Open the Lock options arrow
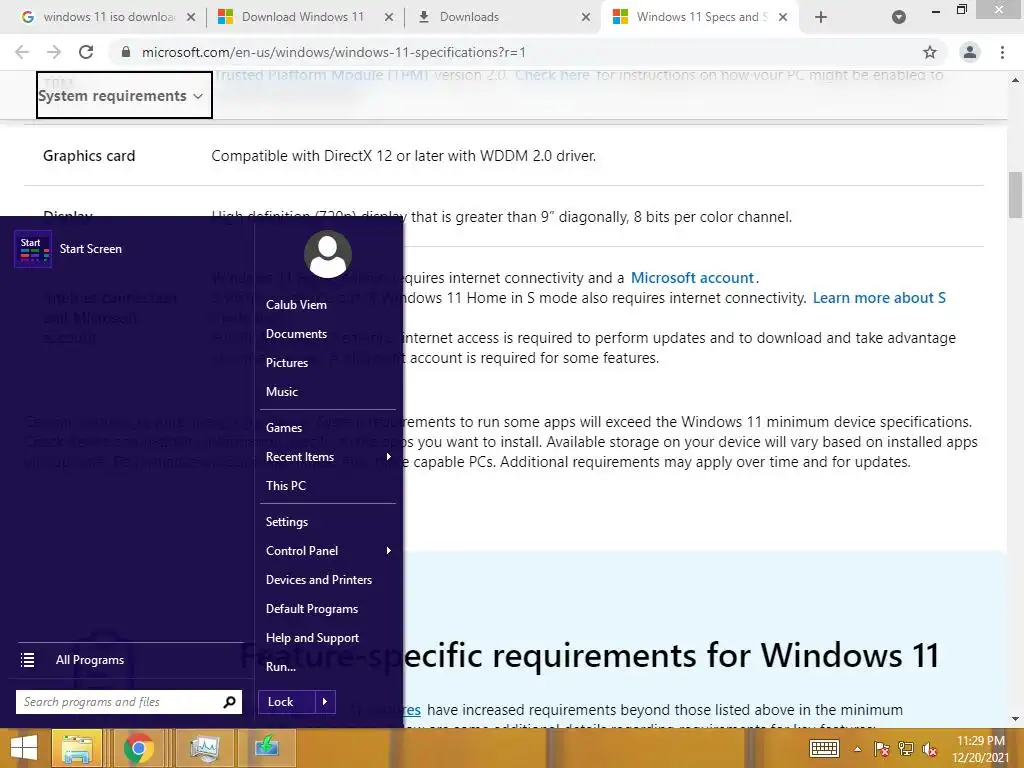Screen dimensions: 1024x768 pos(325,702)
